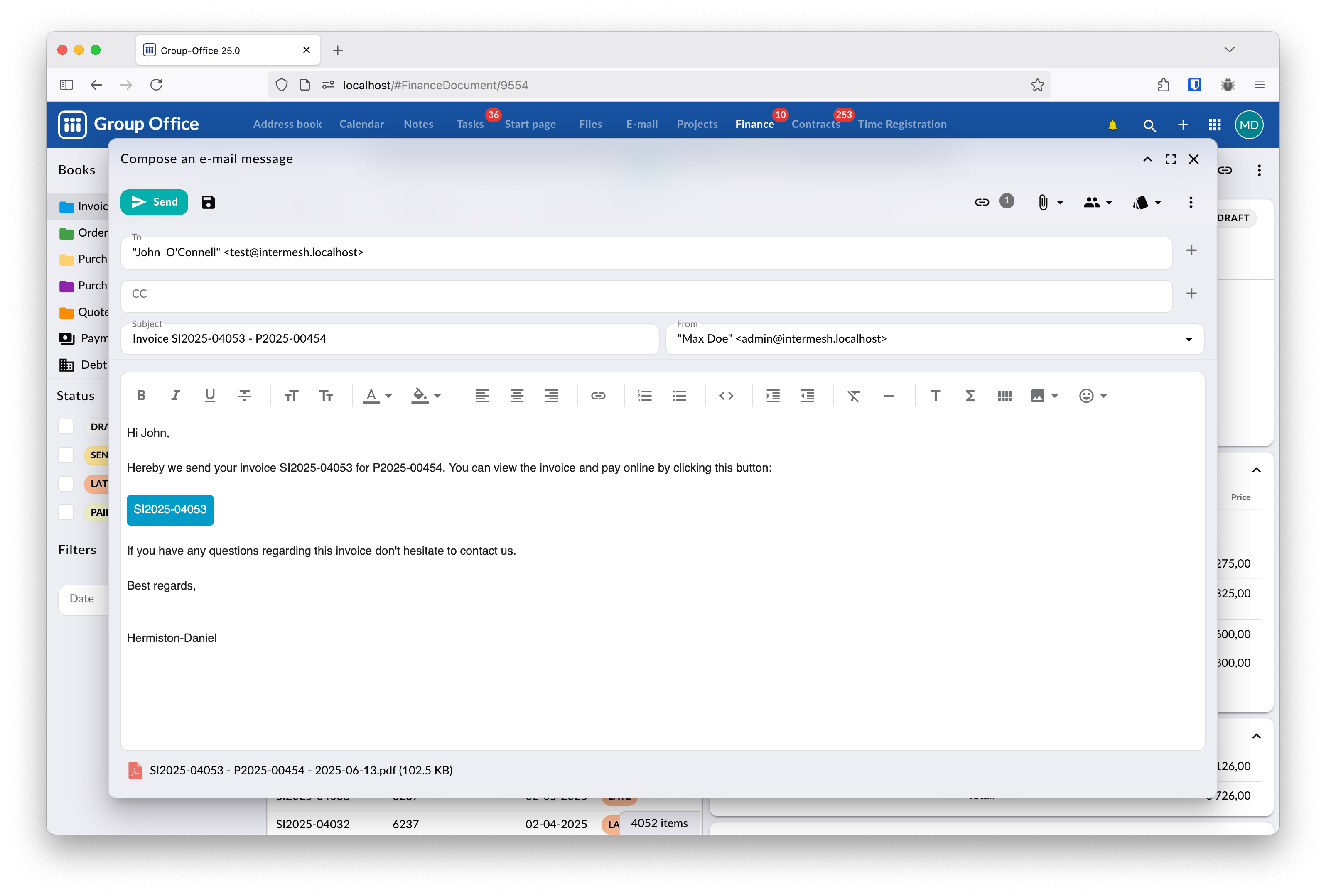Open the app launcher grid
The height and width of the screenshot is (896, 1326).
pos(1215,124)
